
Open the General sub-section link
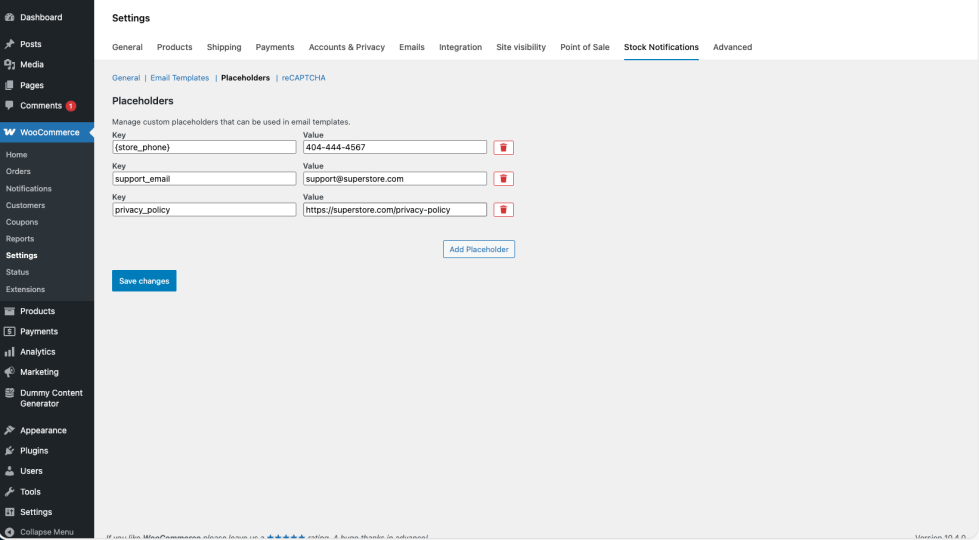(126, 78)
